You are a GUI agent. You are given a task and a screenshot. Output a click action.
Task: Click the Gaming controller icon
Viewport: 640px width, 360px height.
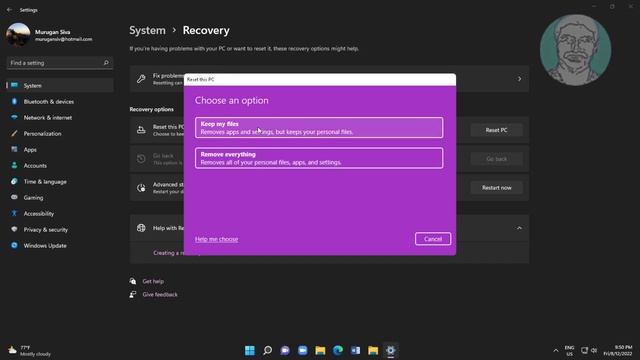point(14,197)
